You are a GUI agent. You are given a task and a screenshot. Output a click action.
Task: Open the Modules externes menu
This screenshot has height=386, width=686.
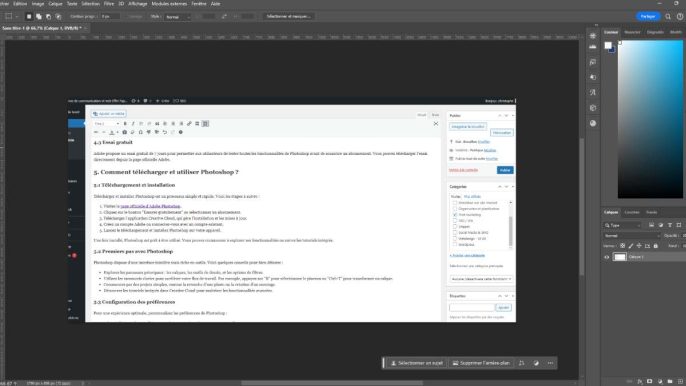click(169, 4)
